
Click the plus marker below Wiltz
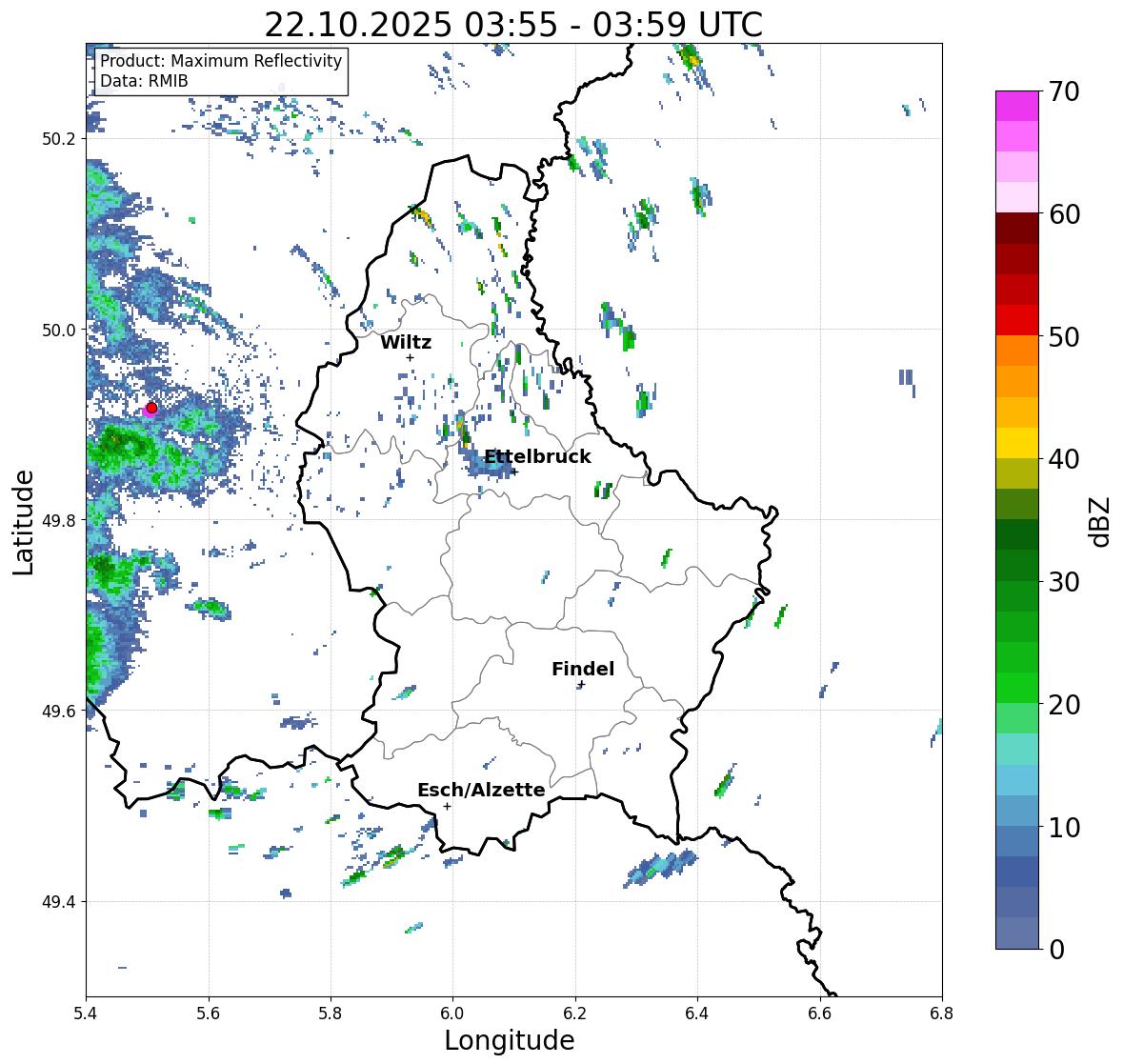[x=410, y=357]
